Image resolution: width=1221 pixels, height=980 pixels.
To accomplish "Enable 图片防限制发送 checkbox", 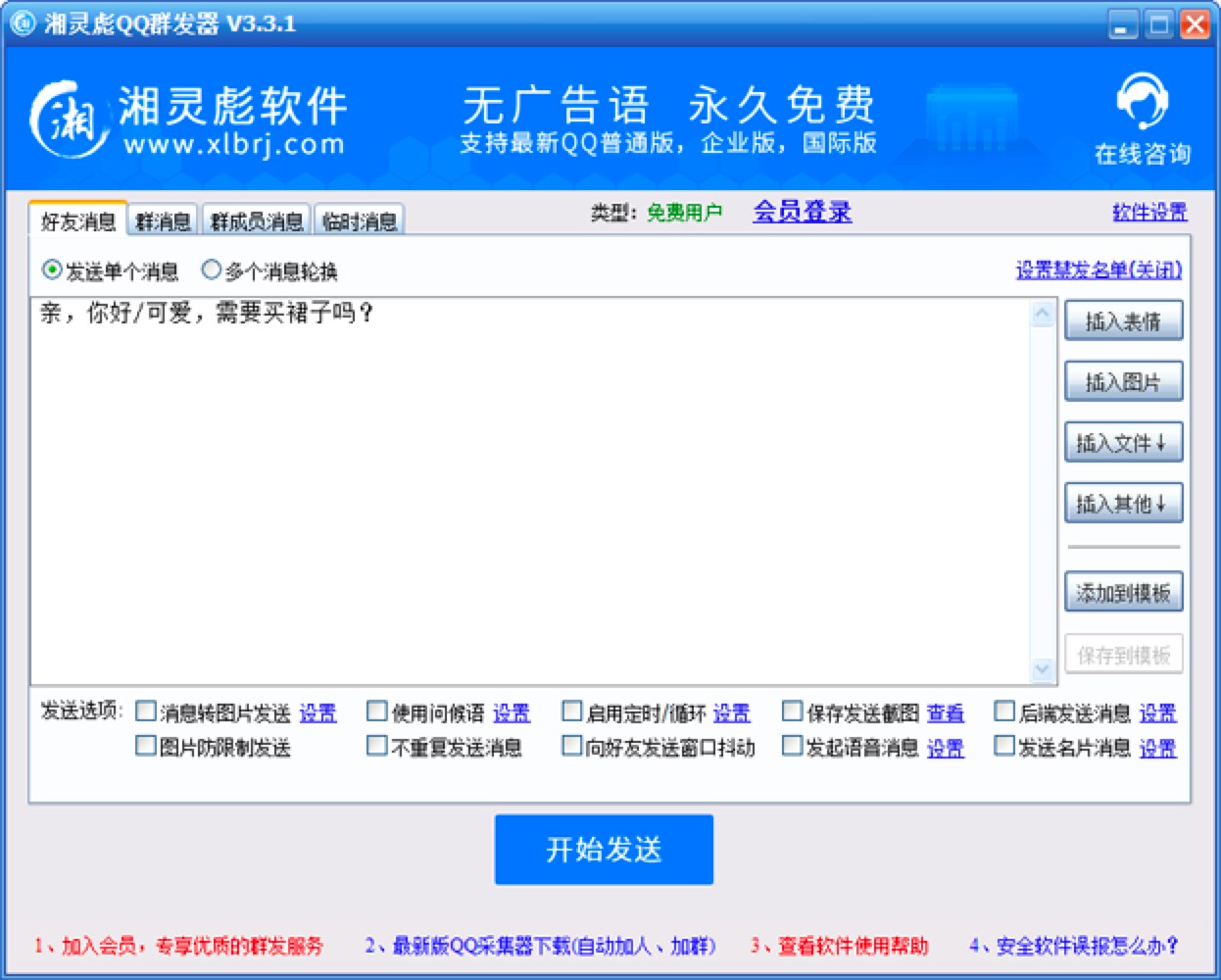I will (146, 746).
